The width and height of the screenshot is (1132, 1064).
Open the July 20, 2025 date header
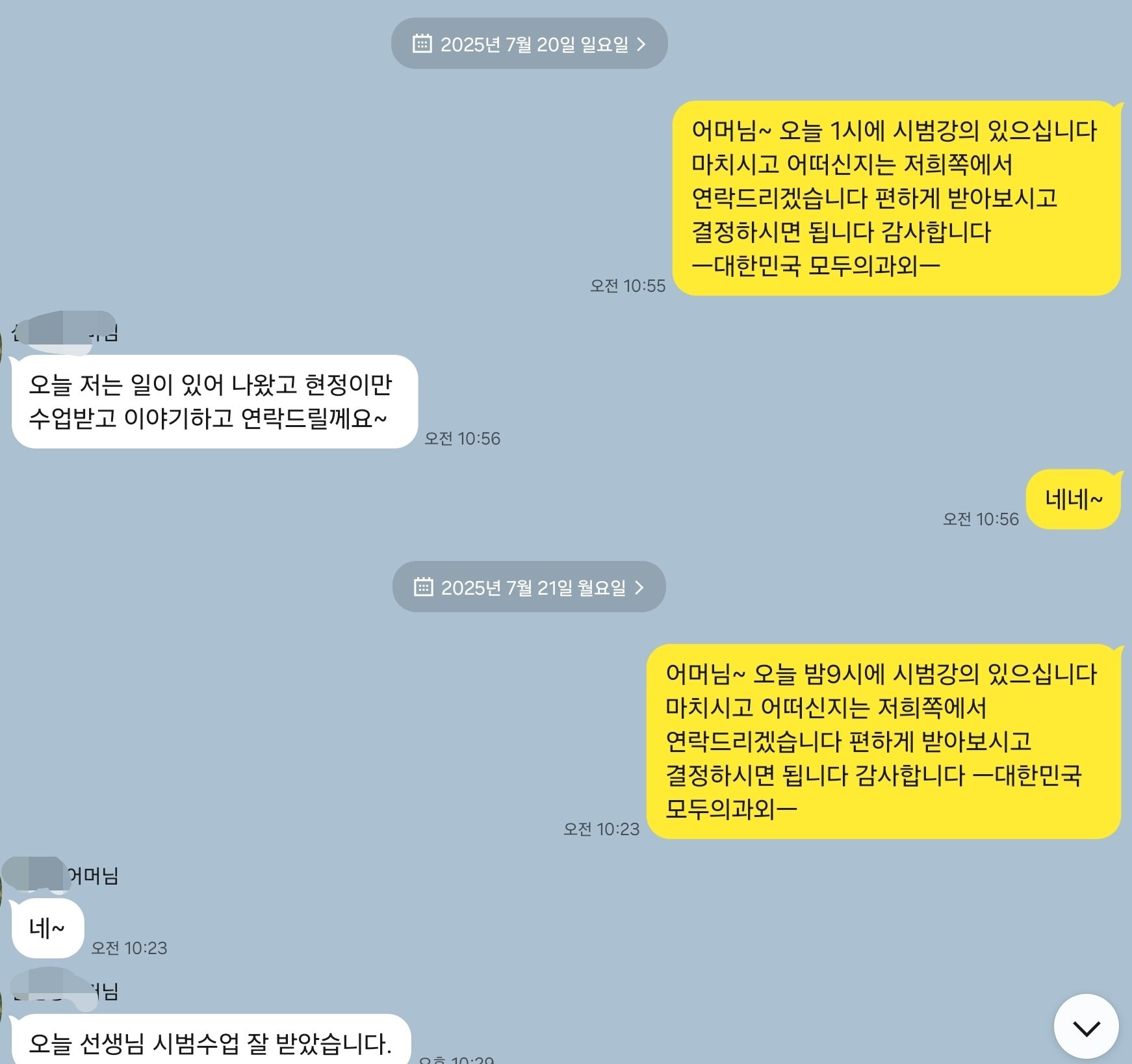[x=529, y=44]
